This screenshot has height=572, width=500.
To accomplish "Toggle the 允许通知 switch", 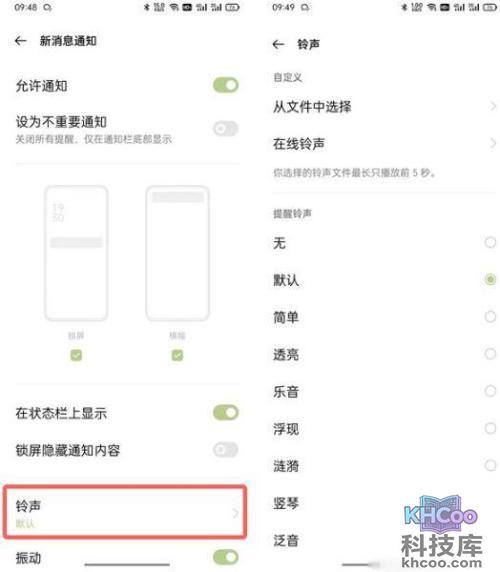I will coord(226,85).
